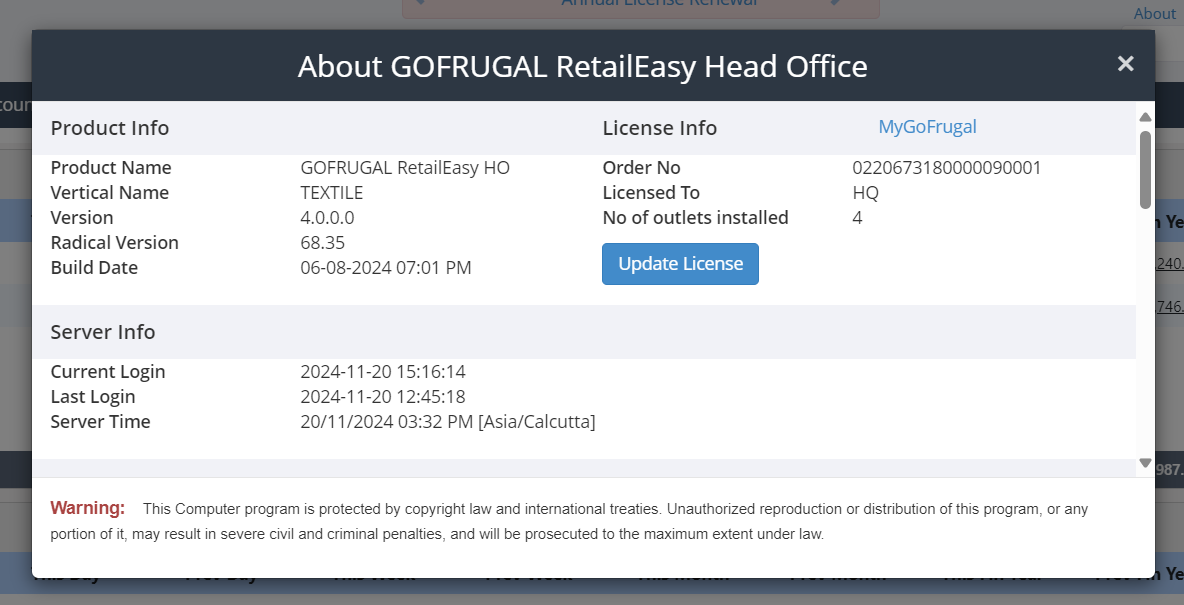Click the License Info section header
Screen dimensions: 1184x605
pos(659,128)
